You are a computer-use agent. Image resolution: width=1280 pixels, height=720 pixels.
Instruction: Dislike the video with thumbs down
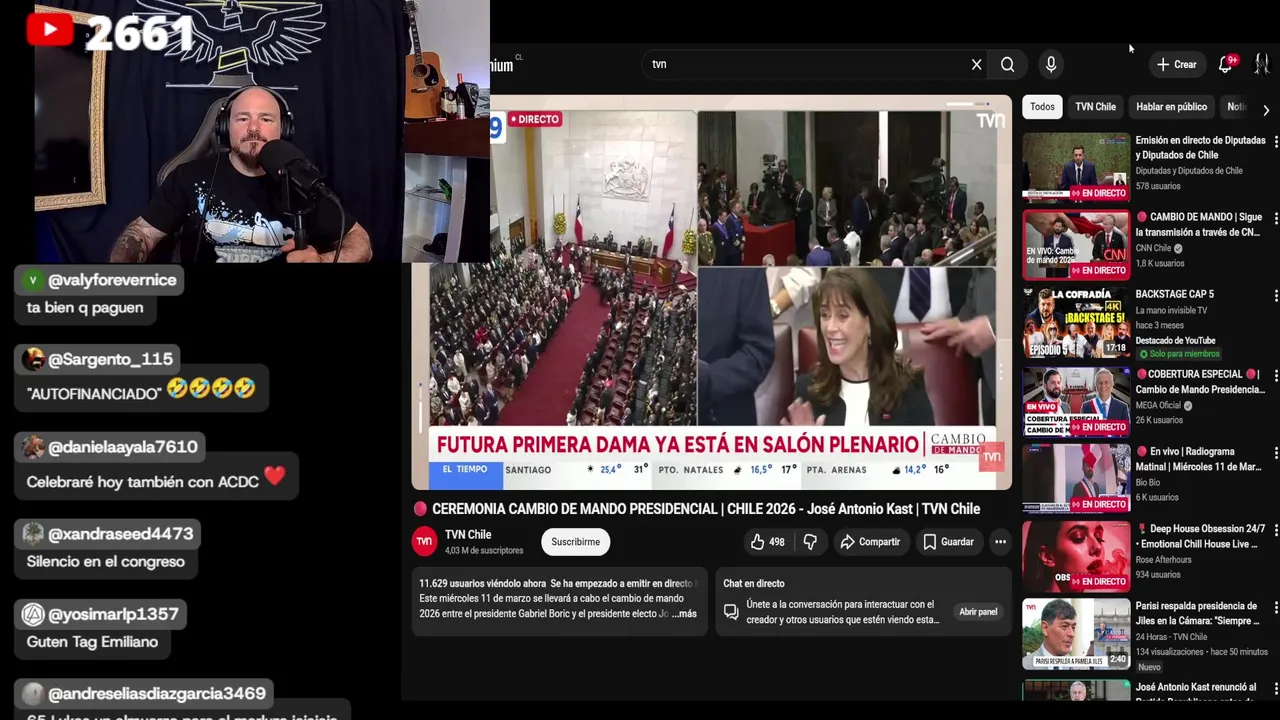pos(810,542)
